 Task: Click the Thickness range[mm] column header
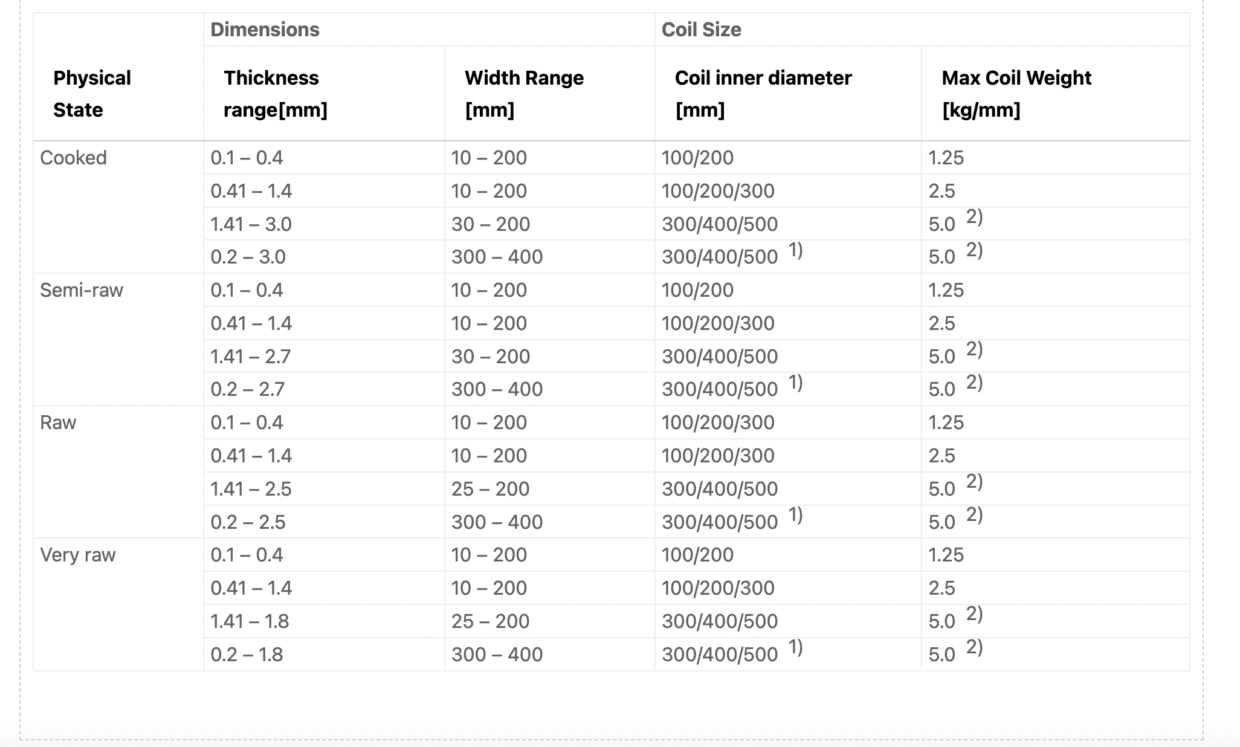275,93
